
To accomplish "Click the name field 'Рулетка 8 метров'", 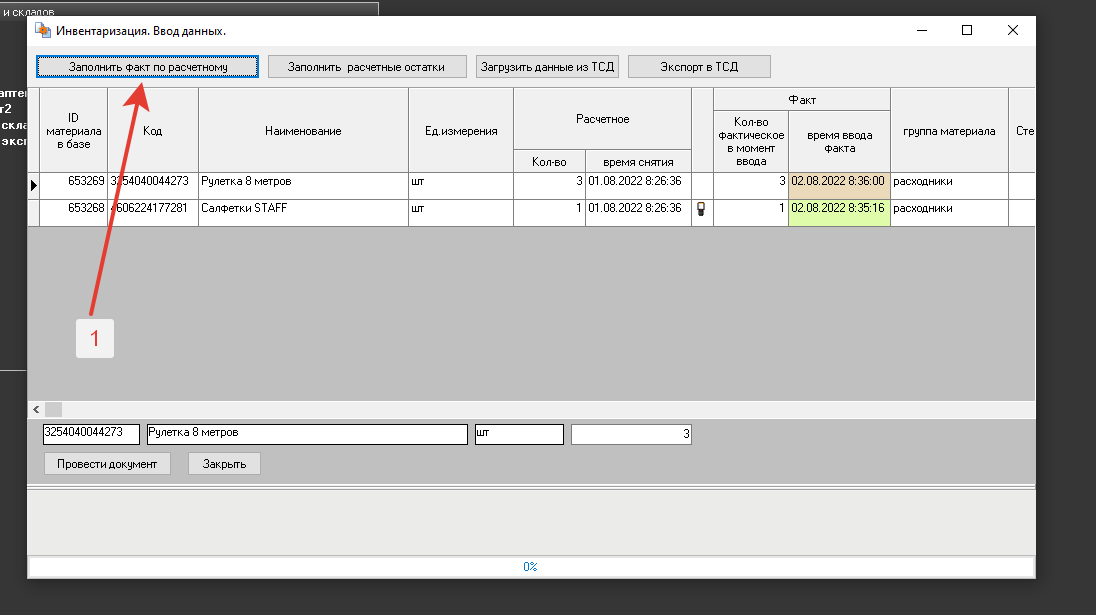I will [306, 434].
